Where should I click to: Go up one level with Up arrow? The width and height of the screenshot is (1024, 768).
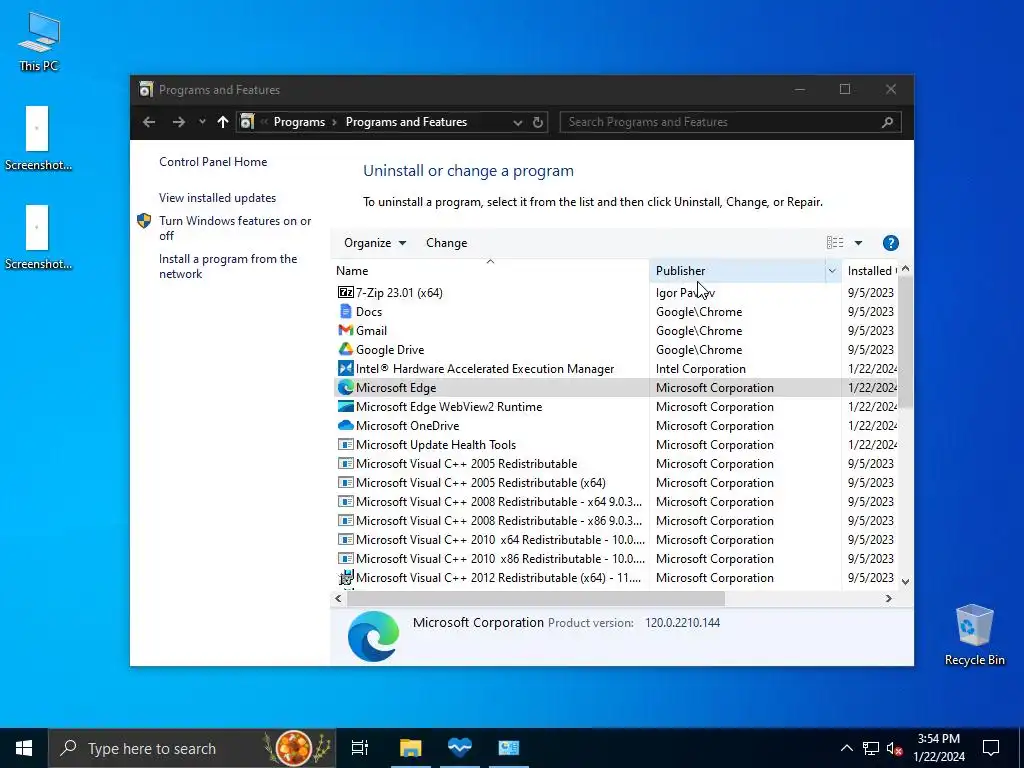pyautogui.click(x=223, y=122)
